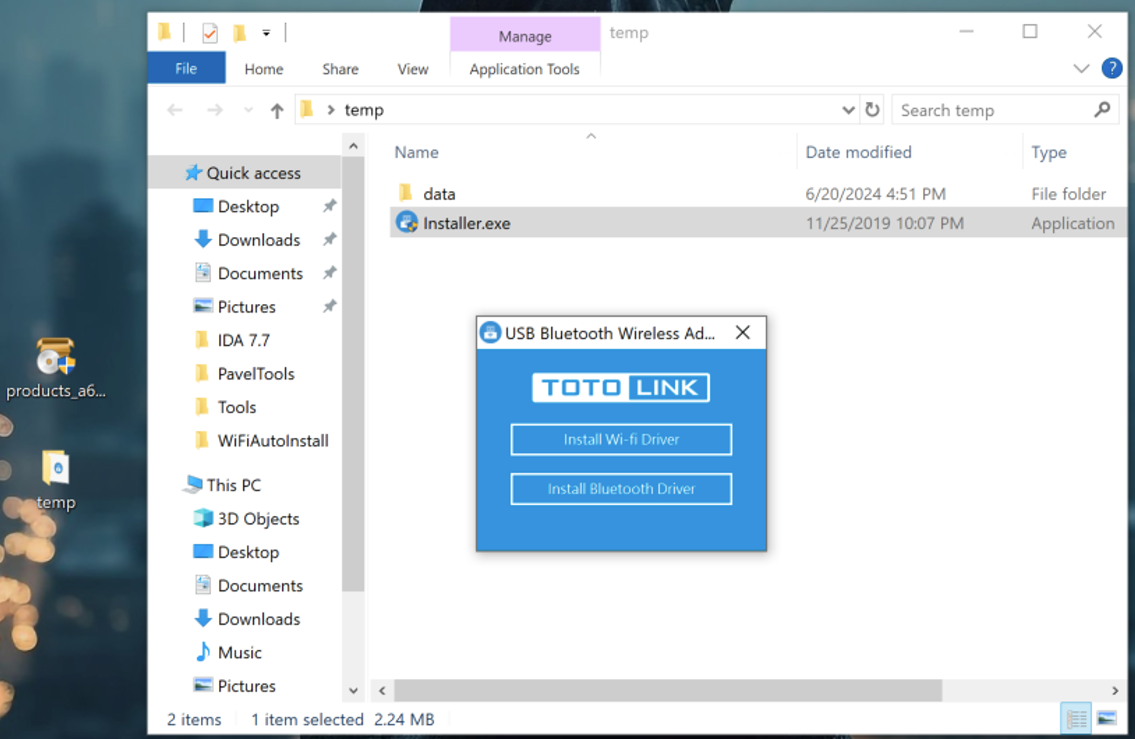The height and width of the screenshot is (739, 1135).
Task: Open the Customize Quick Access Toolbar dropdown
Action: (266, 33)
